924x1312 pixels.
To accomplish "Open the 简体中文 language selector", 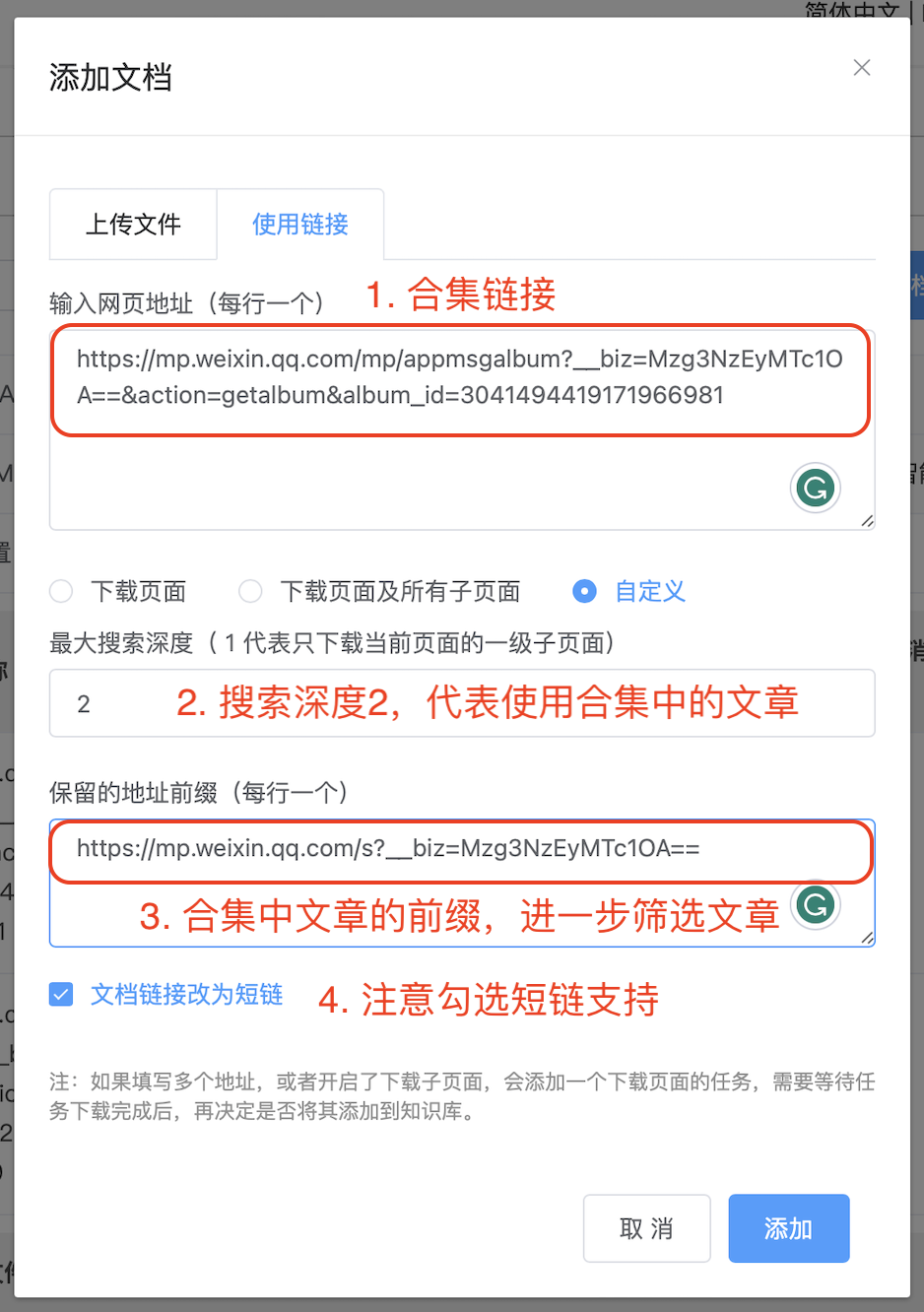I will coord(852,10).
